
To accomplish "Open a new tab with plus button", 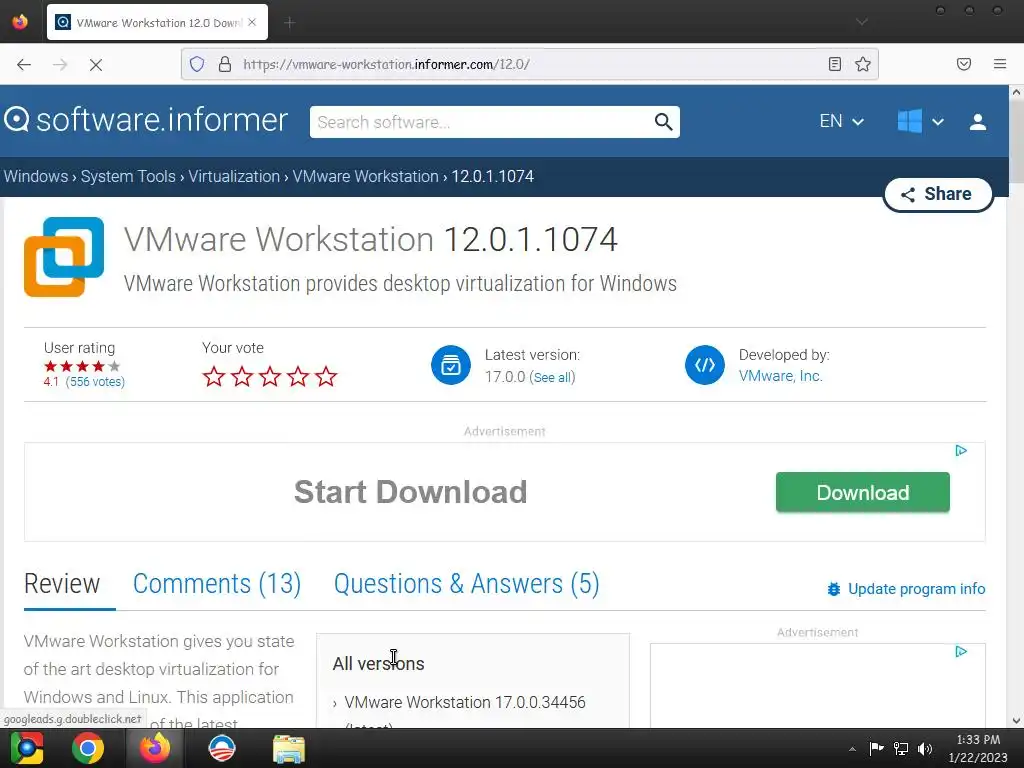I will 290,23.
